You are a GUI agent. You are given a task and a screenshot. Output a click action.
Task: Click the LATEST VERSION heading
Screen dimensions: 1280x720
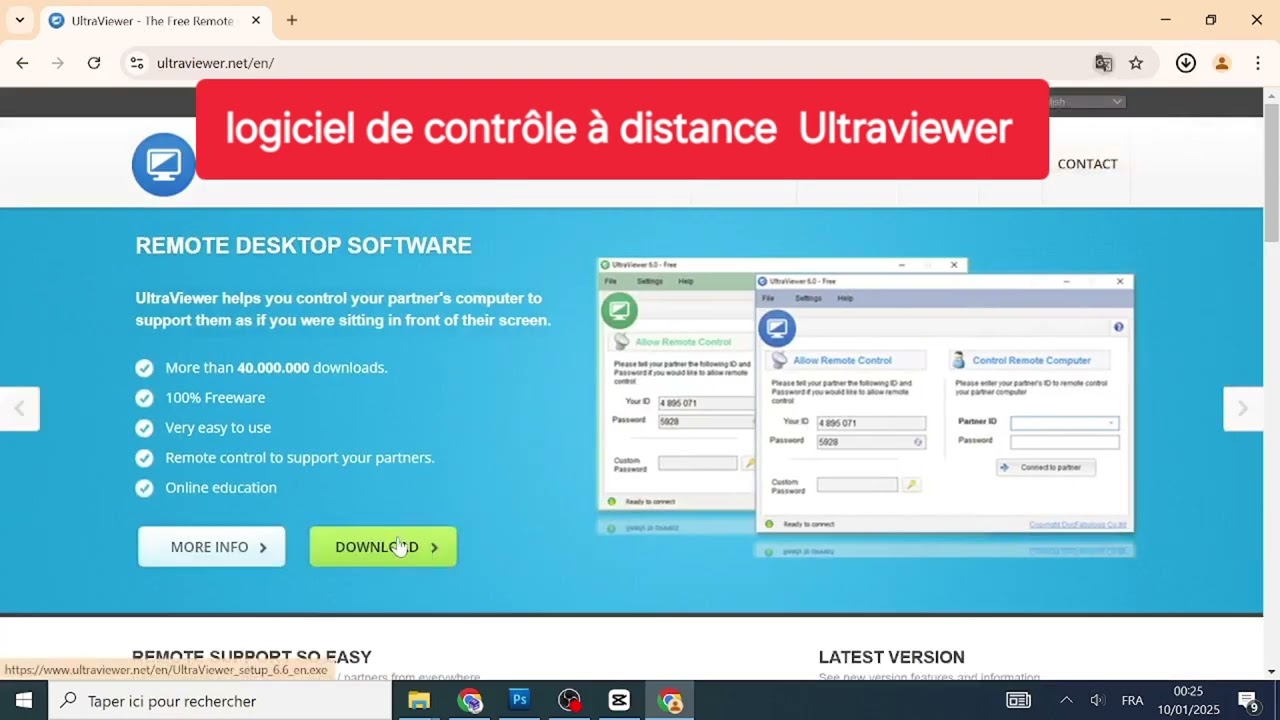(892, 657)
